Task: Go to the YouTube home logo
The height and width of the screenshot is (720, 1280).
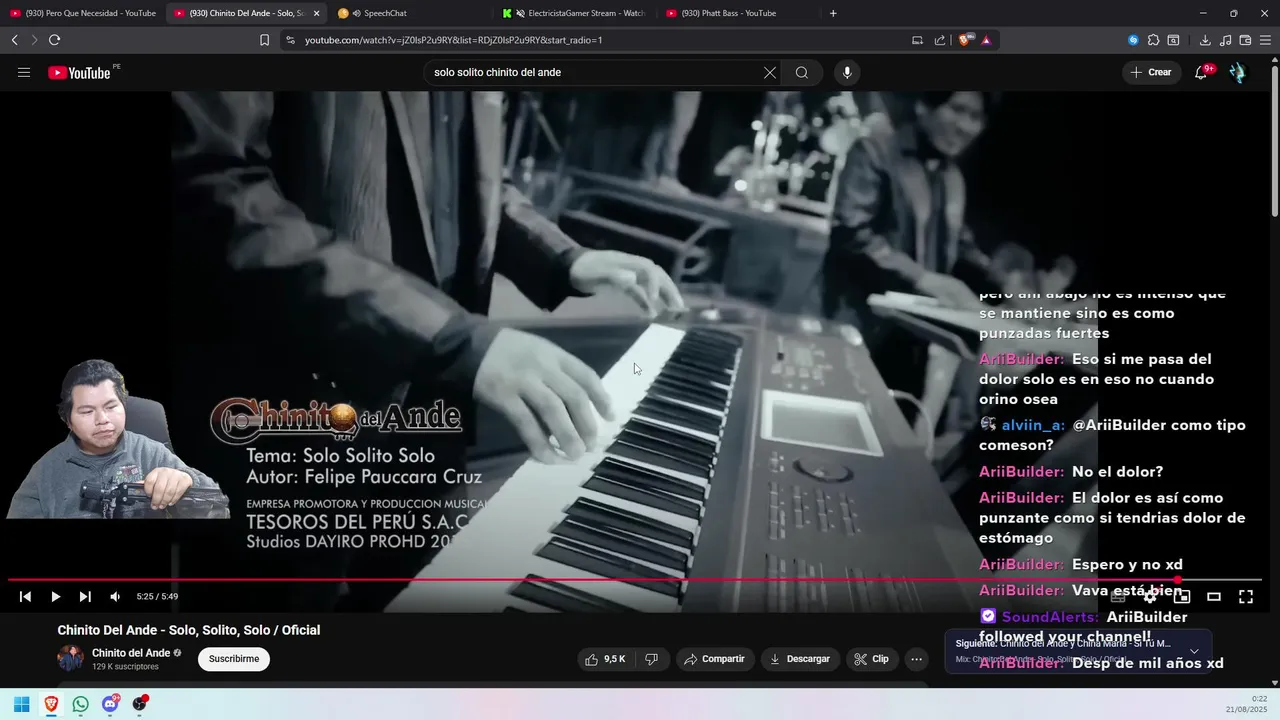Action: tap(80, 72)
